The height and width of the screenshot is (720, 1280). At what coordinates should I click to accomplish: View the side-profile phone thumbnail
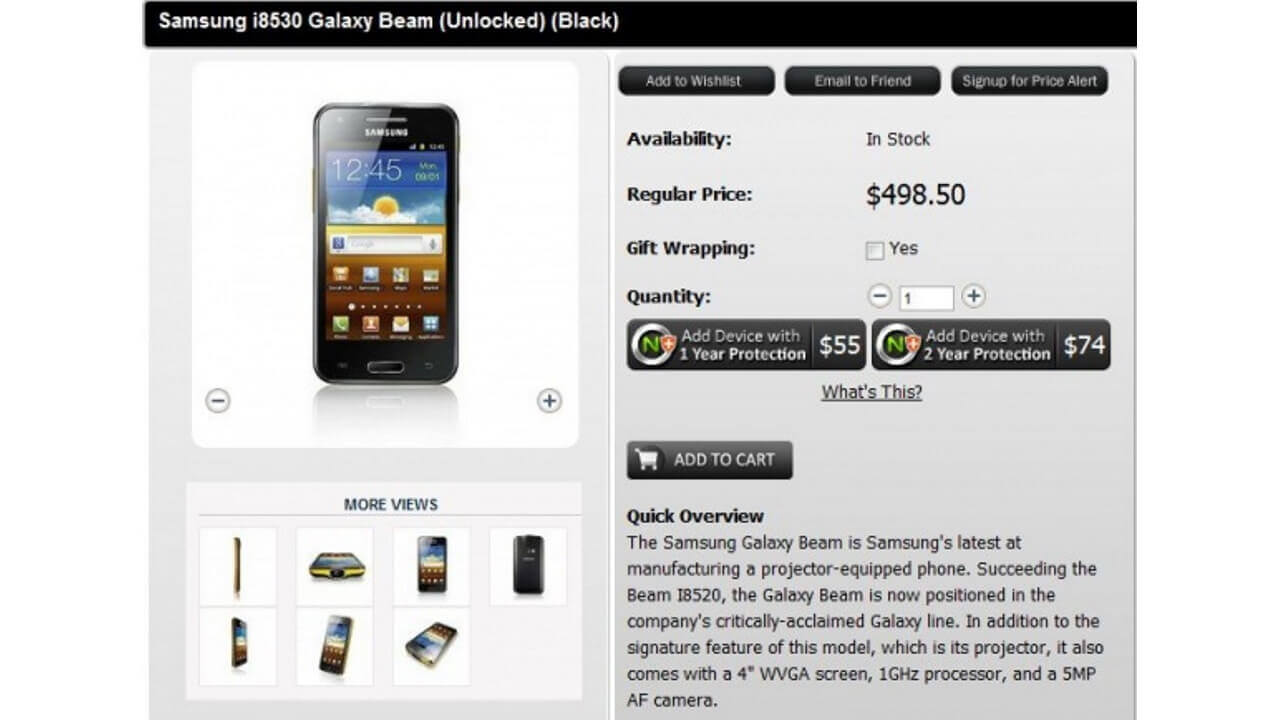coord(238,567)
